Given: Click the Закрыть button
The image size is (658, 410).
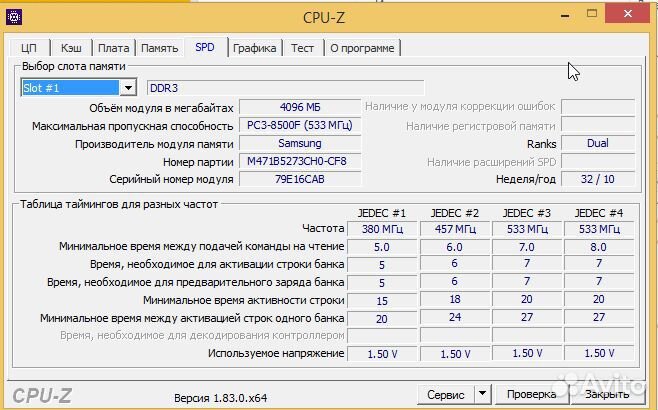Looking at the screenshot, I should point(607,394).
